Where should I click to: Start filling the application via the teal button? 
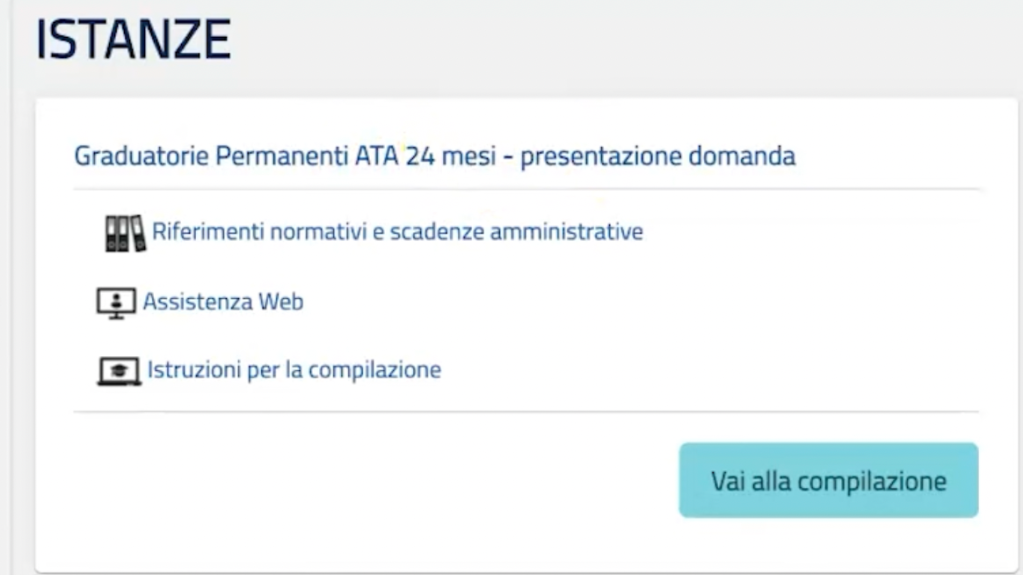click(828, 480)
